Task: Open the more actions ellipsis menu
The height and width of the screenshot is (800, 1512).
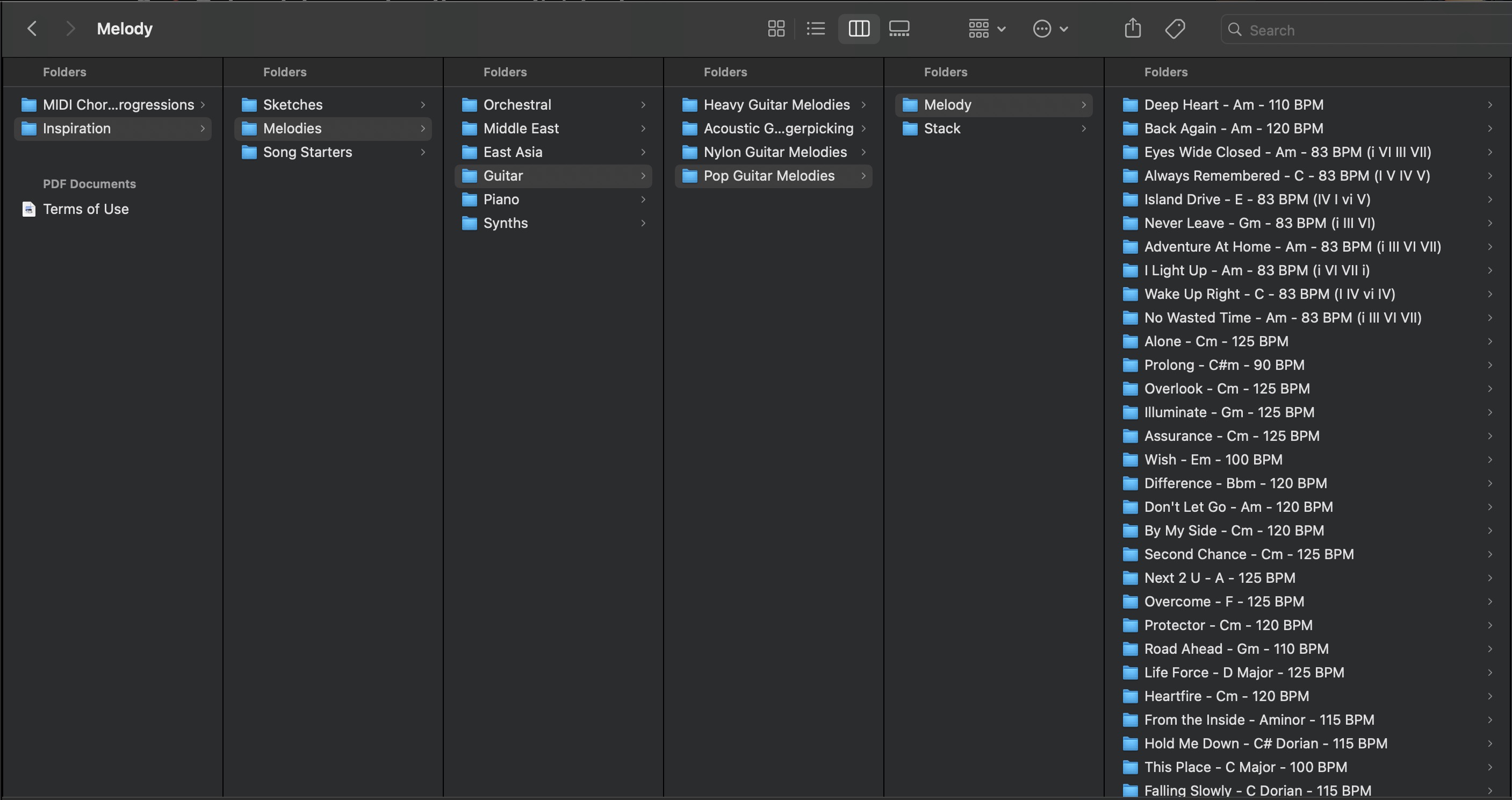Action: 1049,29
